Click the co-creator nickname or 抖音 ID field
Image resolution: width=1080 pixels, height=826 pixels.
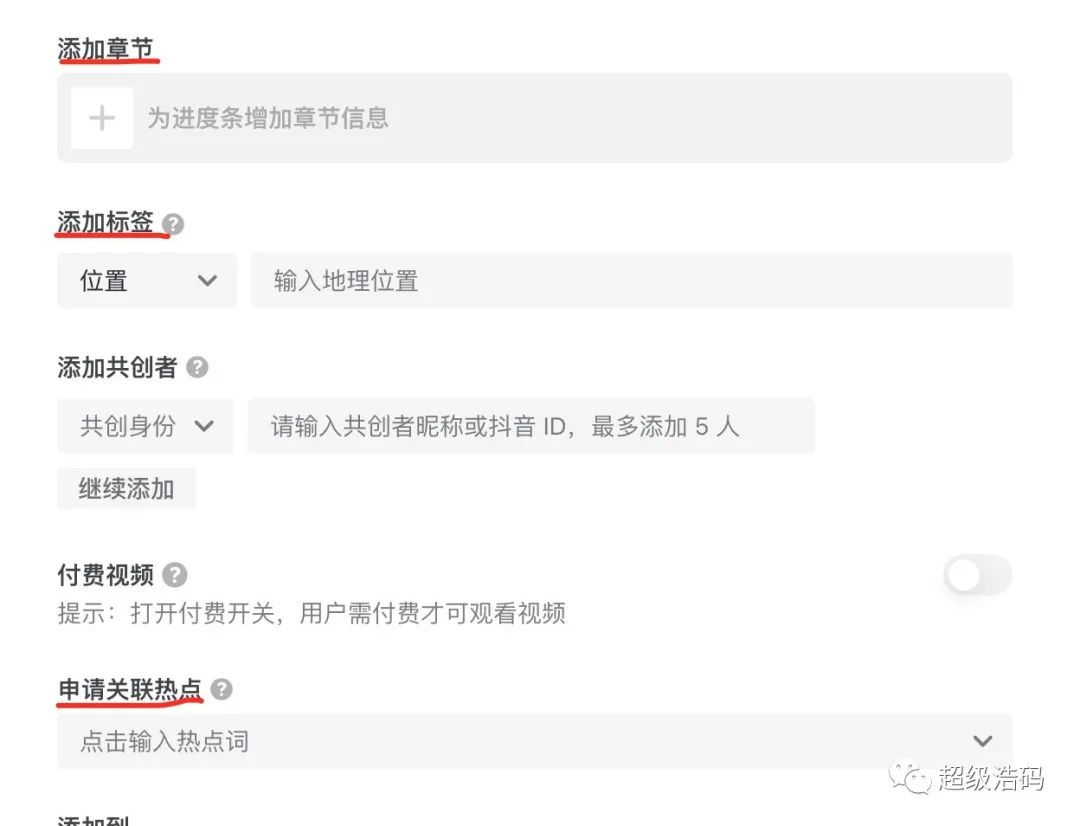click(x=530, y=426)
